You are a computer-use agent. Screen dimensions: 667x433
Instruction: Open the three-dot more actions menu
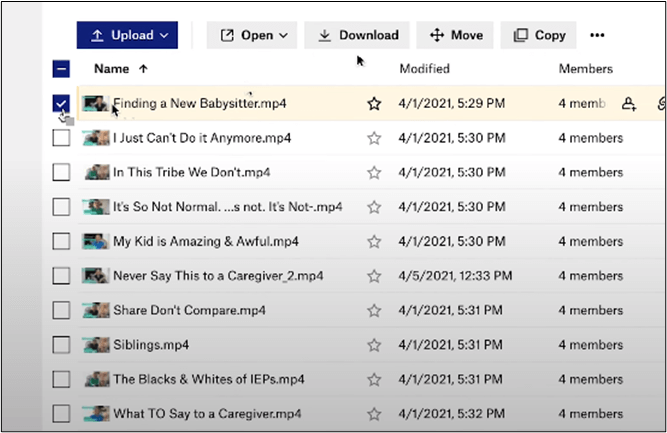[597, 35]
